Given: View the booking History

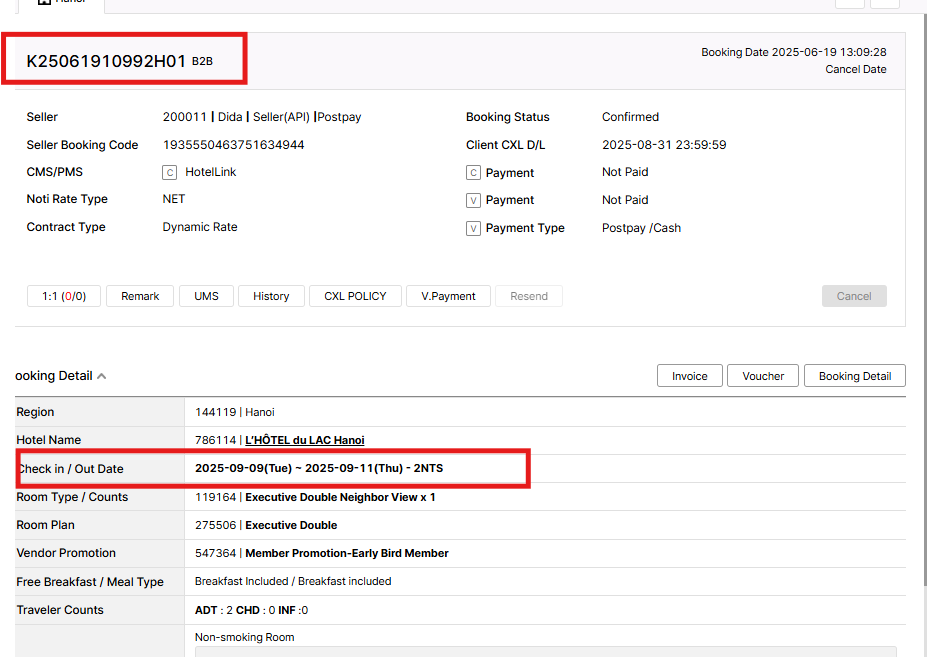Looking at the screenshot, I should point(271,296).
